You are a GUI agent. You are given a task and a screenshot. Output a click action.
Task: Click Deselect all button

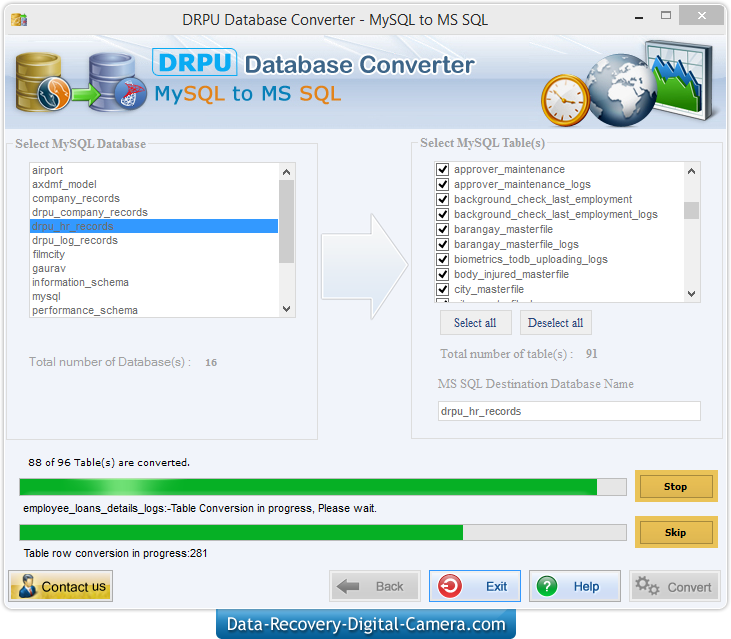pyautogui.click(x=556, y=323)
